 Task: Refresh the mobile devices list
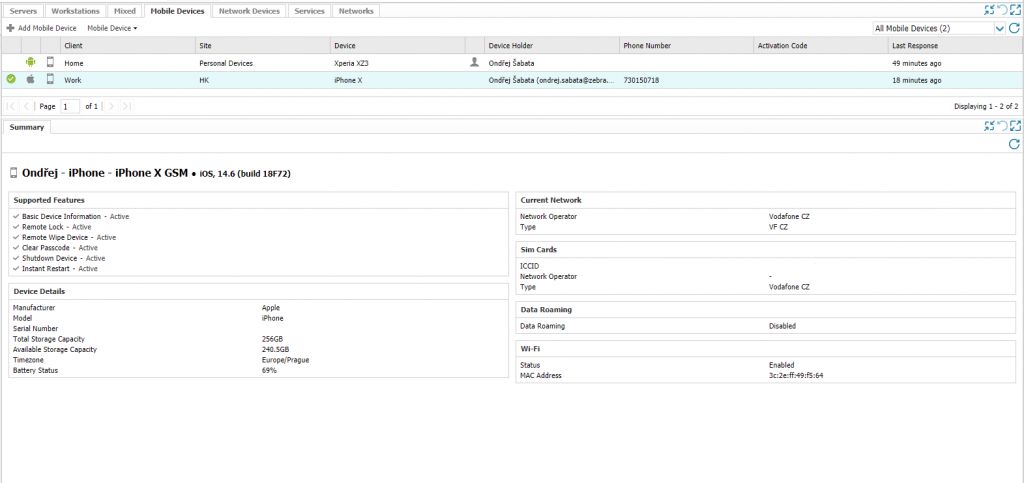coord(1014,29)
